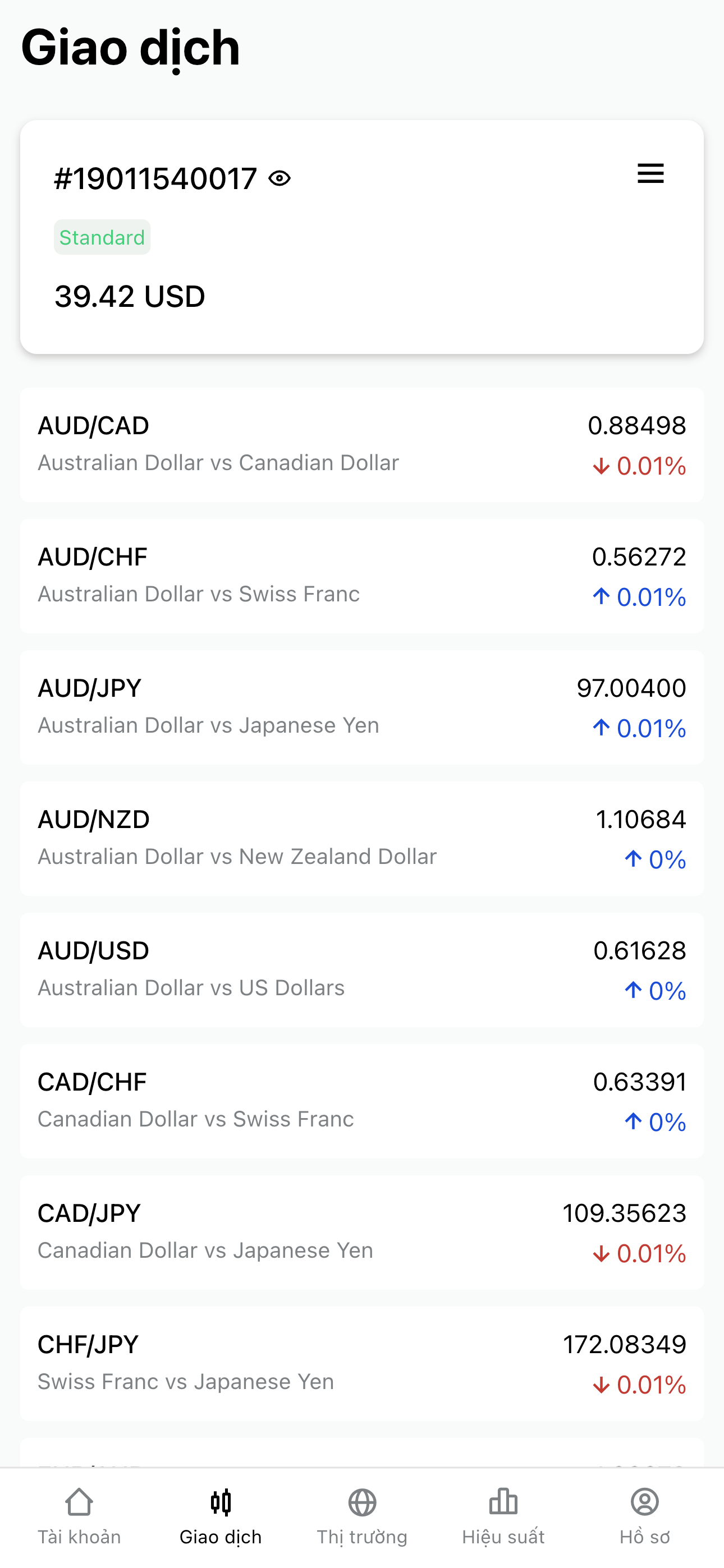
Task: Click the 39.42 USD balance
Action: 130,297
